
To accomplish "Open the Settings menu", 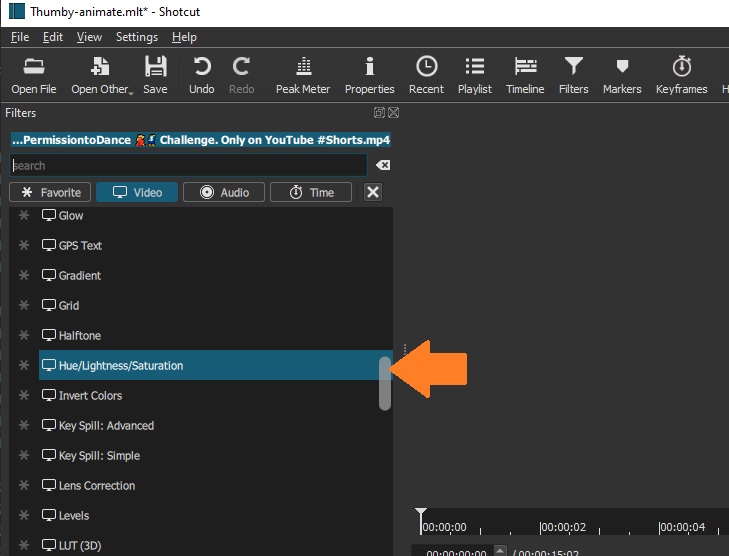I will point(136,37).
